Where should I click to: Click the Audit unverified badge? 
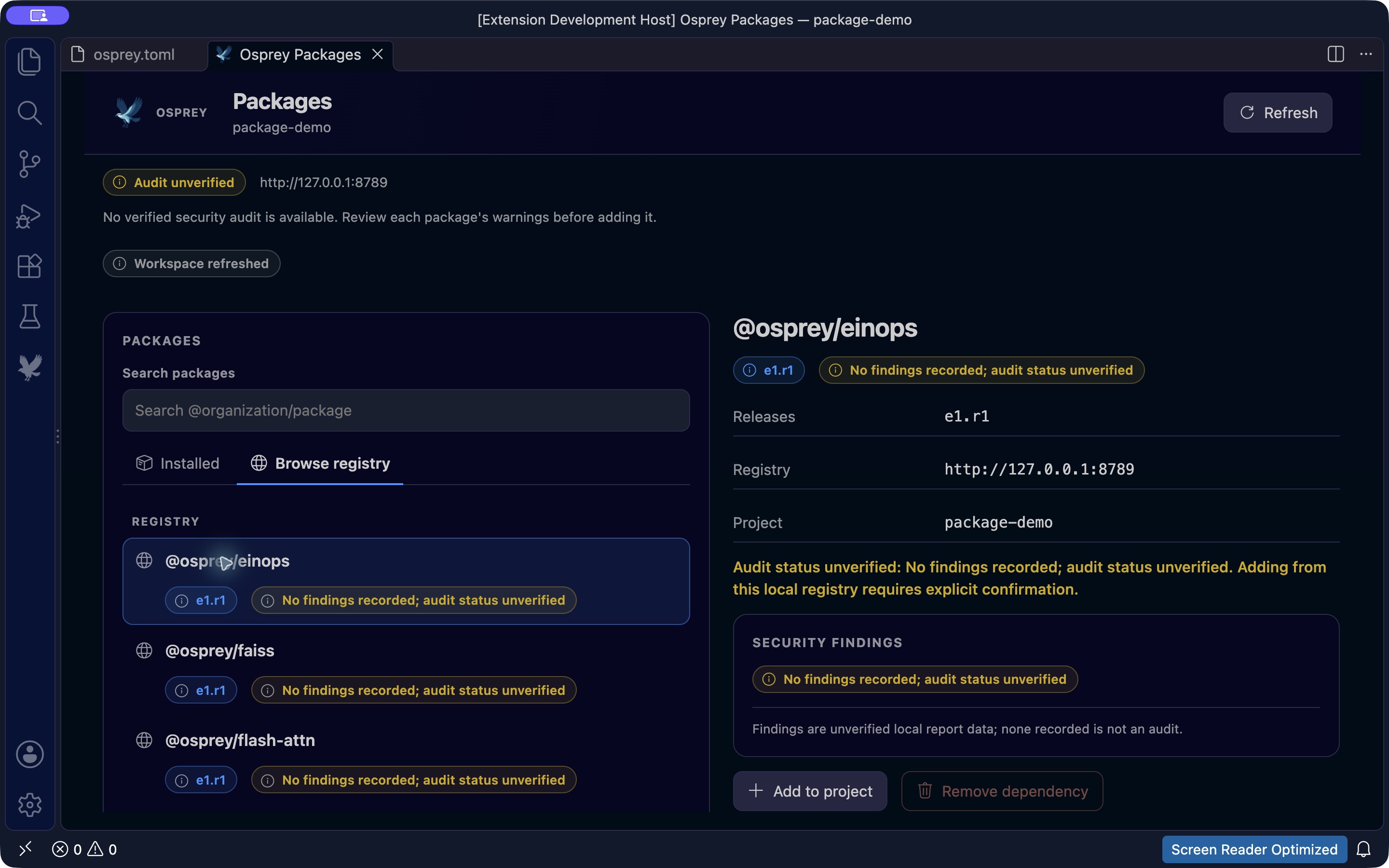[x=175, y=182]
